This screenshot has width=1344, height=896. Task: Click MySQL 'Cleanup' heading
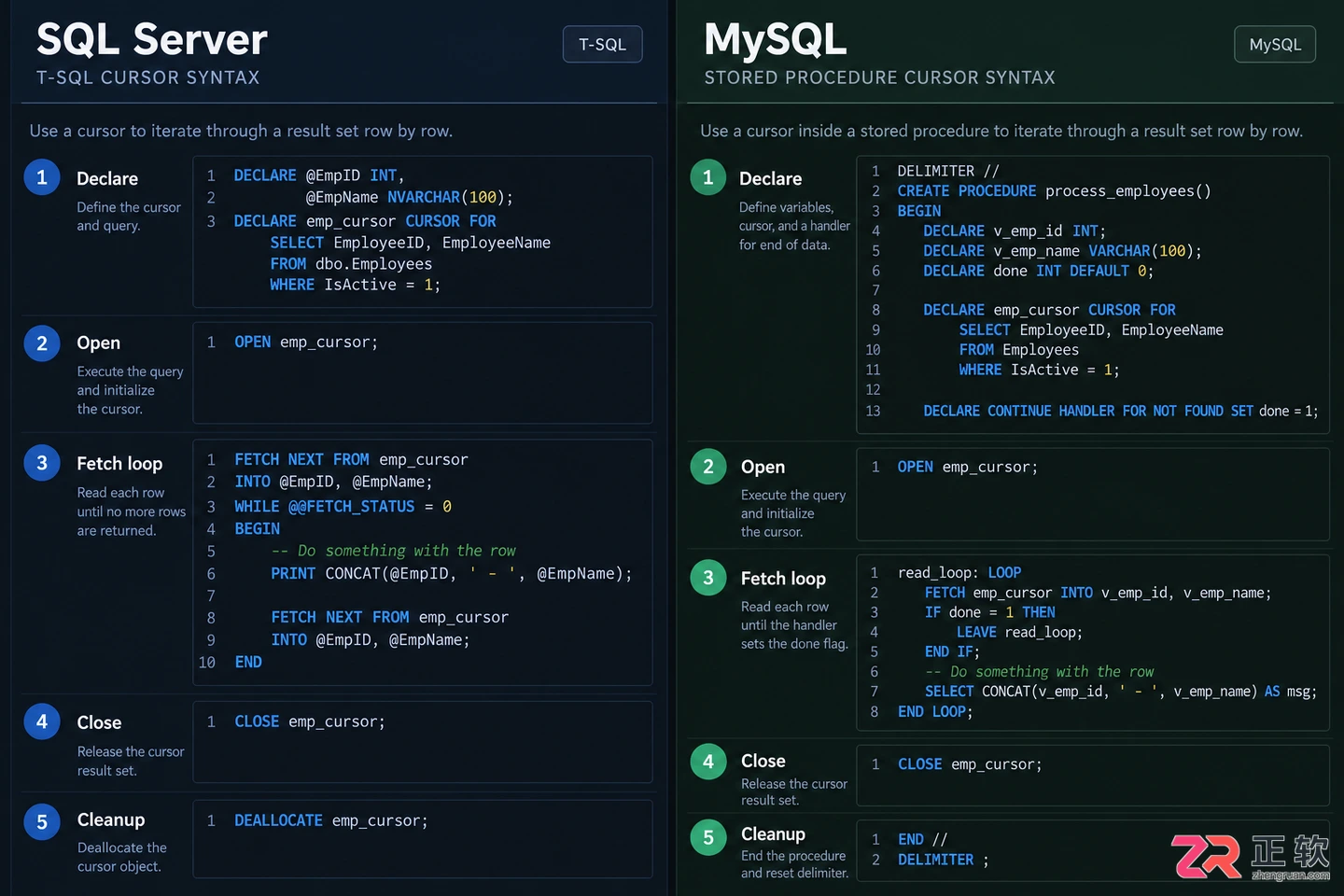click(773, 833)
